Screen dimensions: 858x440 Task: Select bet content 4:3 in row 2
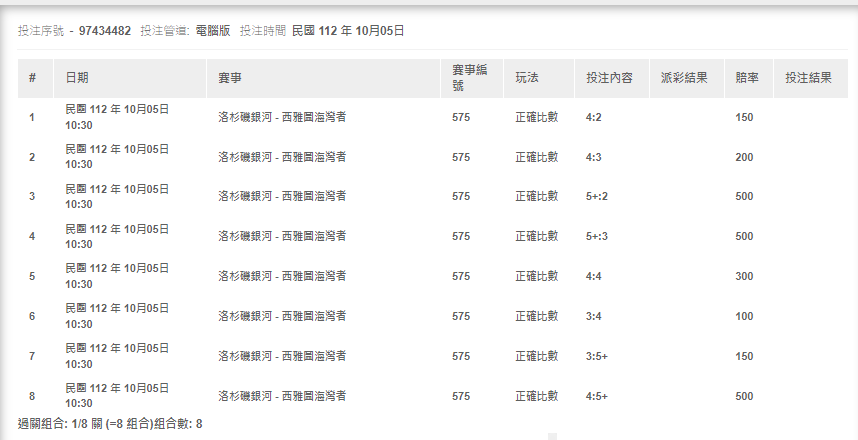point(594,157)
